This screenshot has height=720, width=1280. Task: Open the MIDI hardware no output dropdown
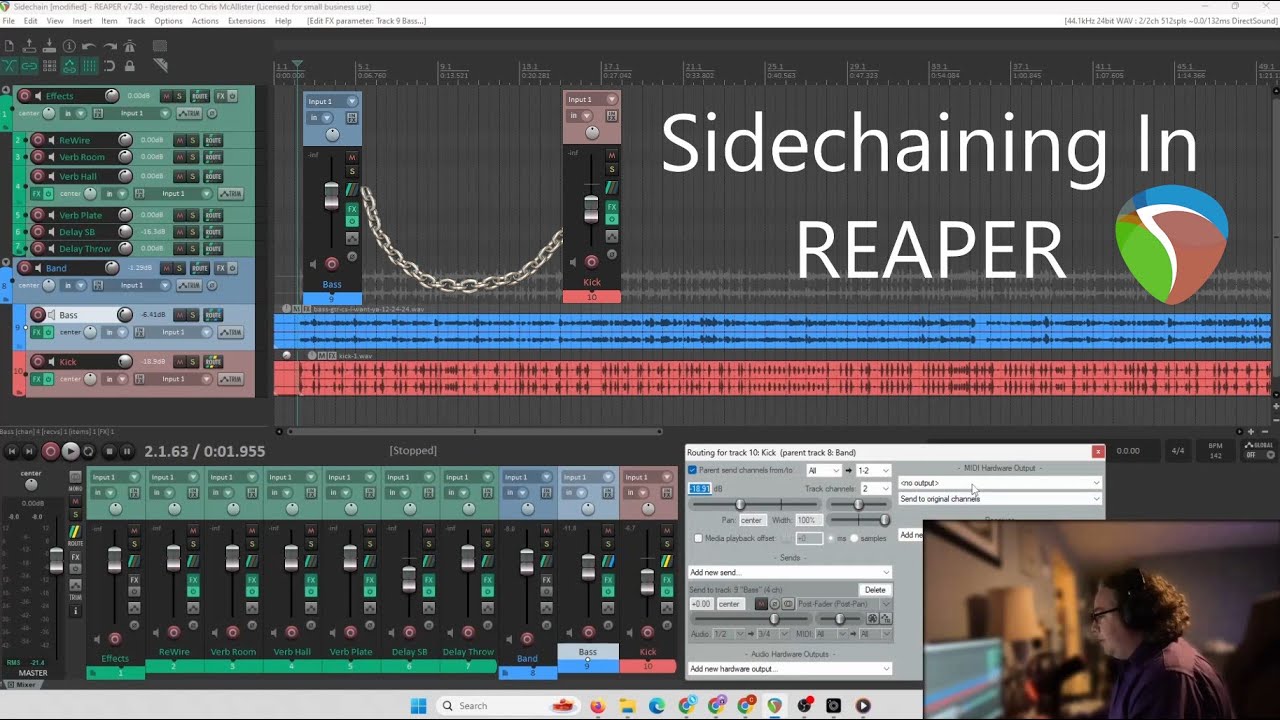[1000, 483]
